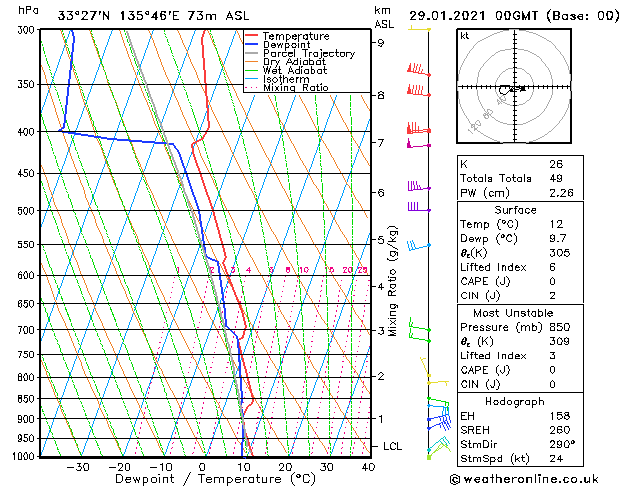The height and width of the screenshot is (486, 629).
Task: Click the EH value 158
Action: click(560, 416)
